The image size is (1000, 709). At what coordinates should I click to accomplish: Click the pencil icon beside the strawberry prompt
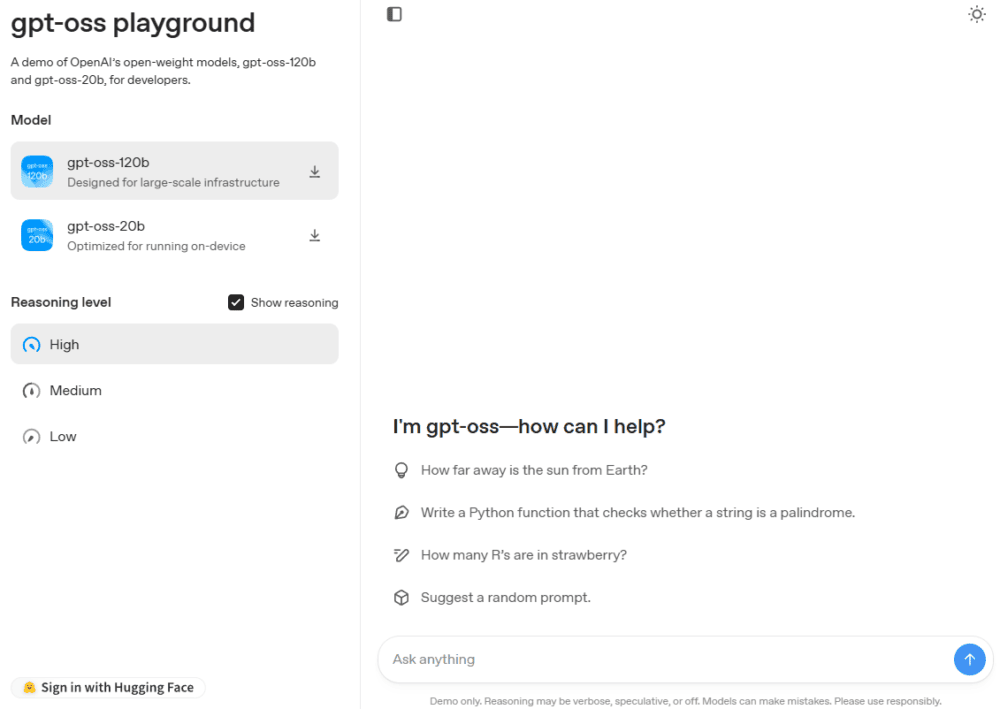coord(401,555)
